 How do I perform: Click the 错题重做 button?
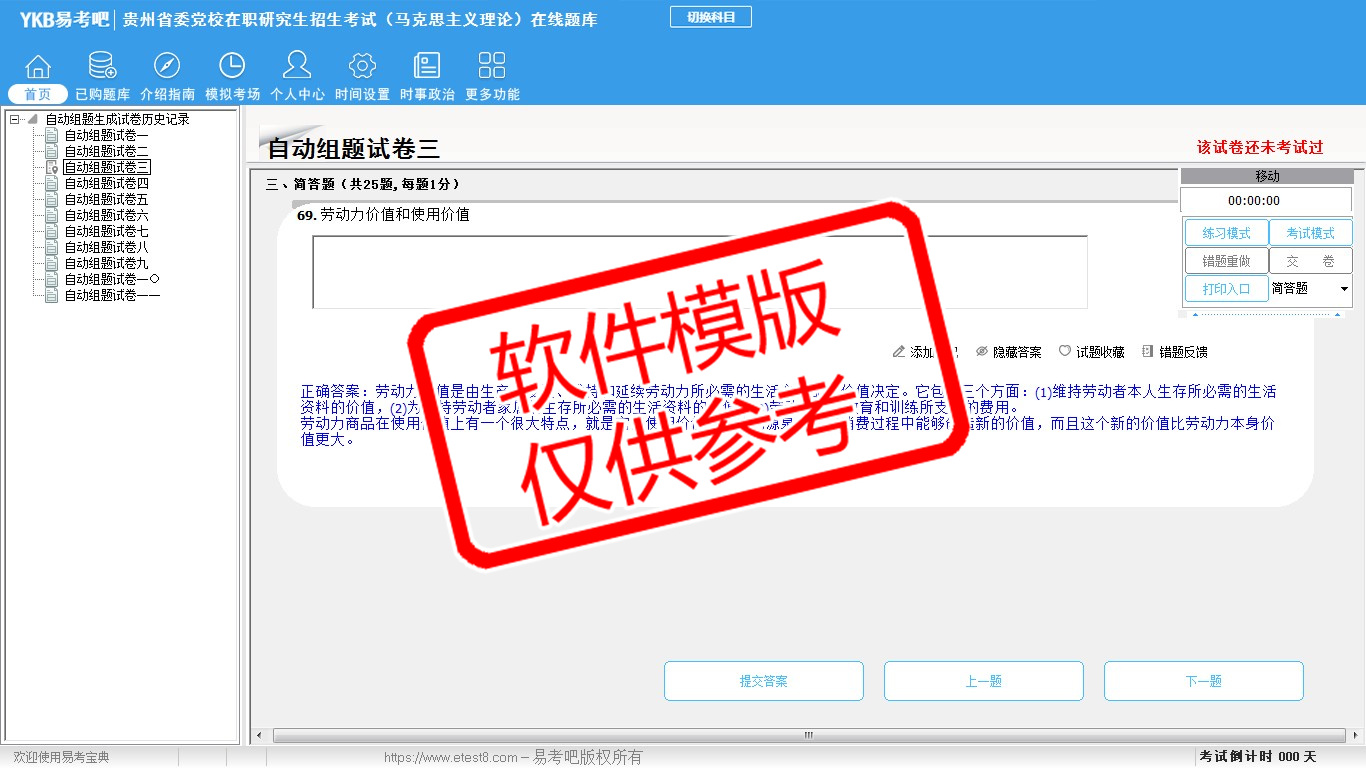tap(1226, 261)
